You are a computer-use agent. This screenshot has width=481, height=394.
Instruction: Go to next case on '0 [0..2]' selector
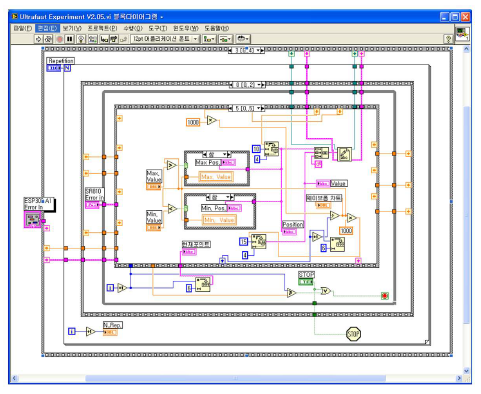(263, 85)
